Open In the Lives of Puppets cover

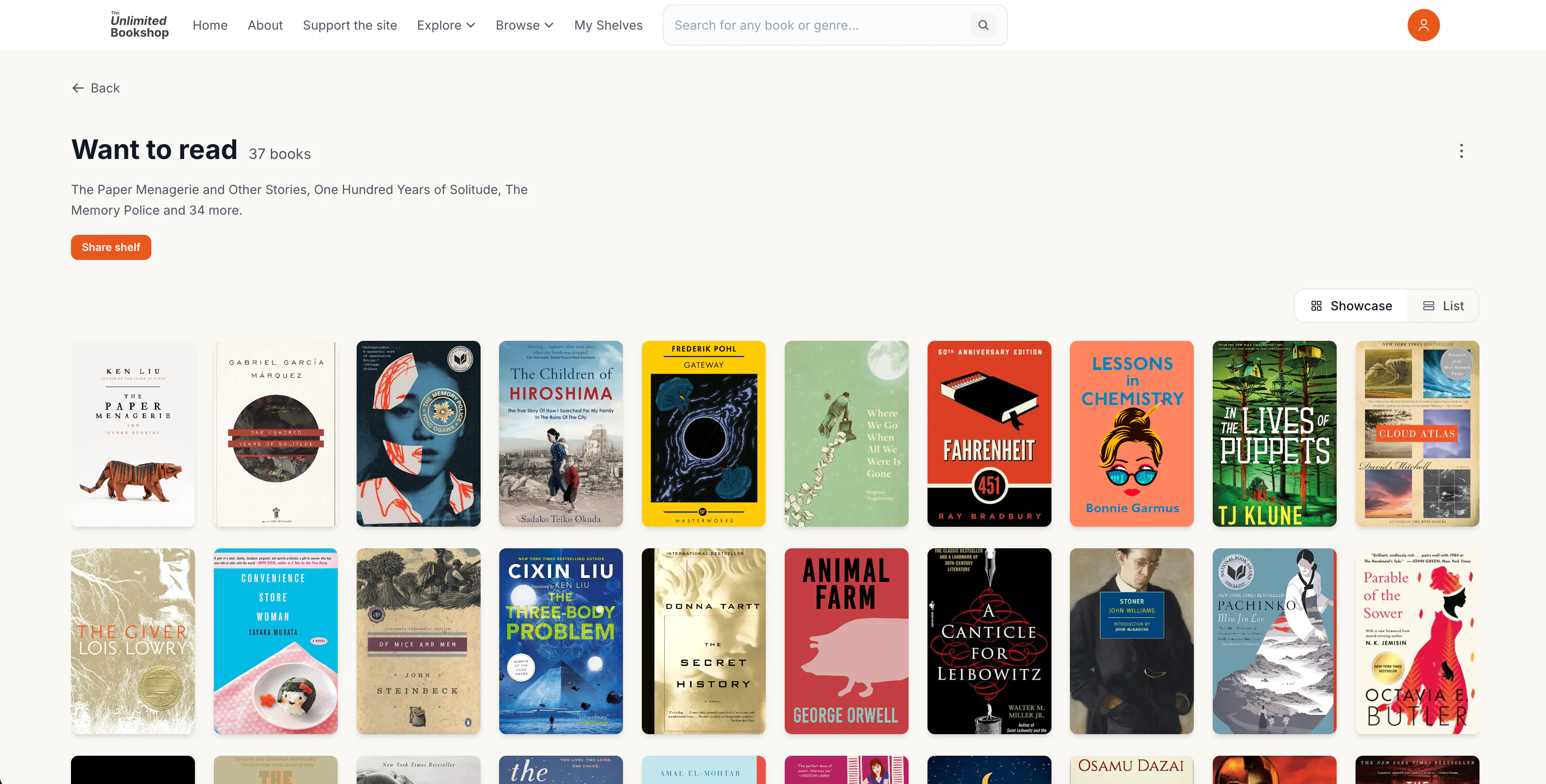click(x=1275, y=434)
